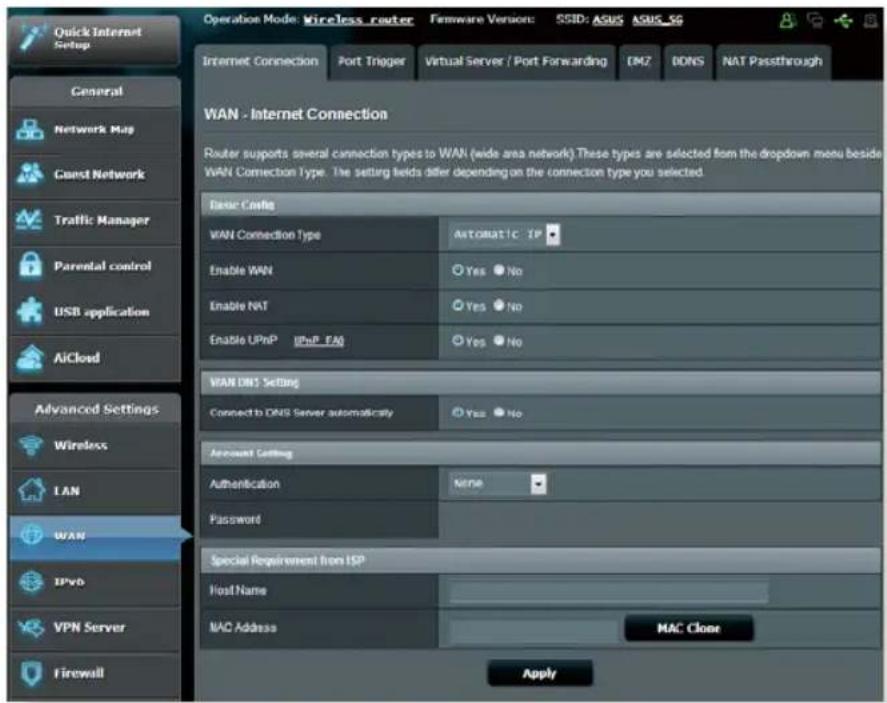
Task: Open Quick Internet Setup wand icon
Action: [x=31, y=37]
